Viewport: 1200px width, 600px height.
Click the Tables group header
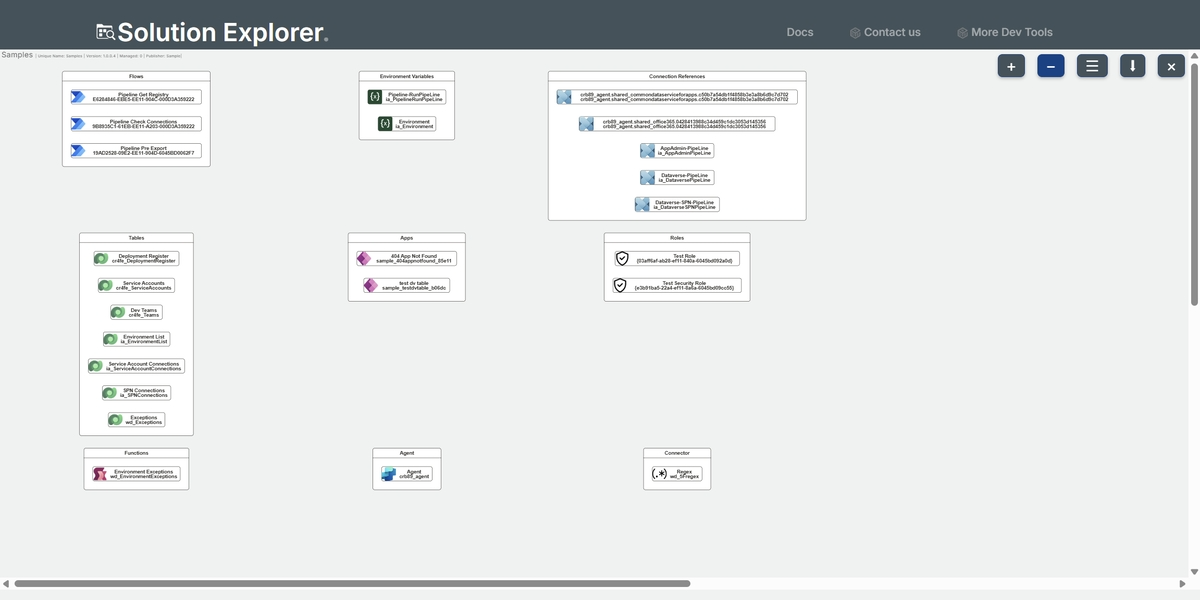coord(136,238)
